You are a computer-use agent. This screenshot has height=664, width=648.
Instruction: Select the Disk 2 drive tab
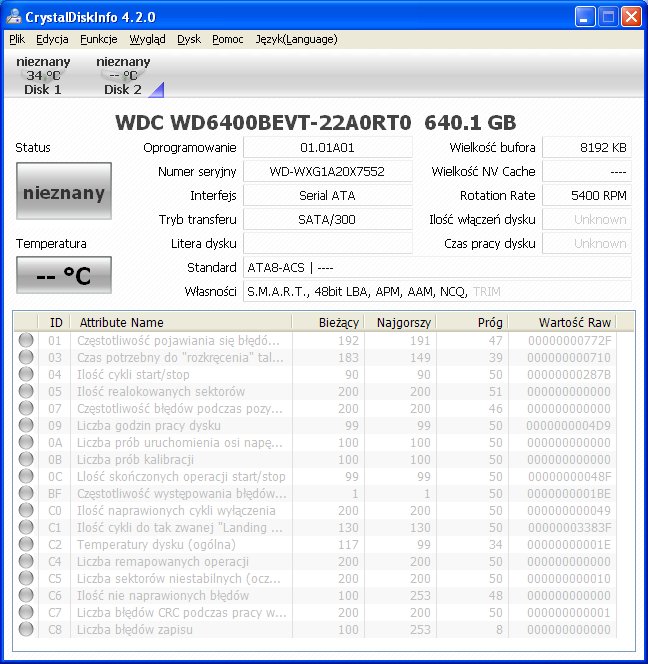(x=123, y=75)
